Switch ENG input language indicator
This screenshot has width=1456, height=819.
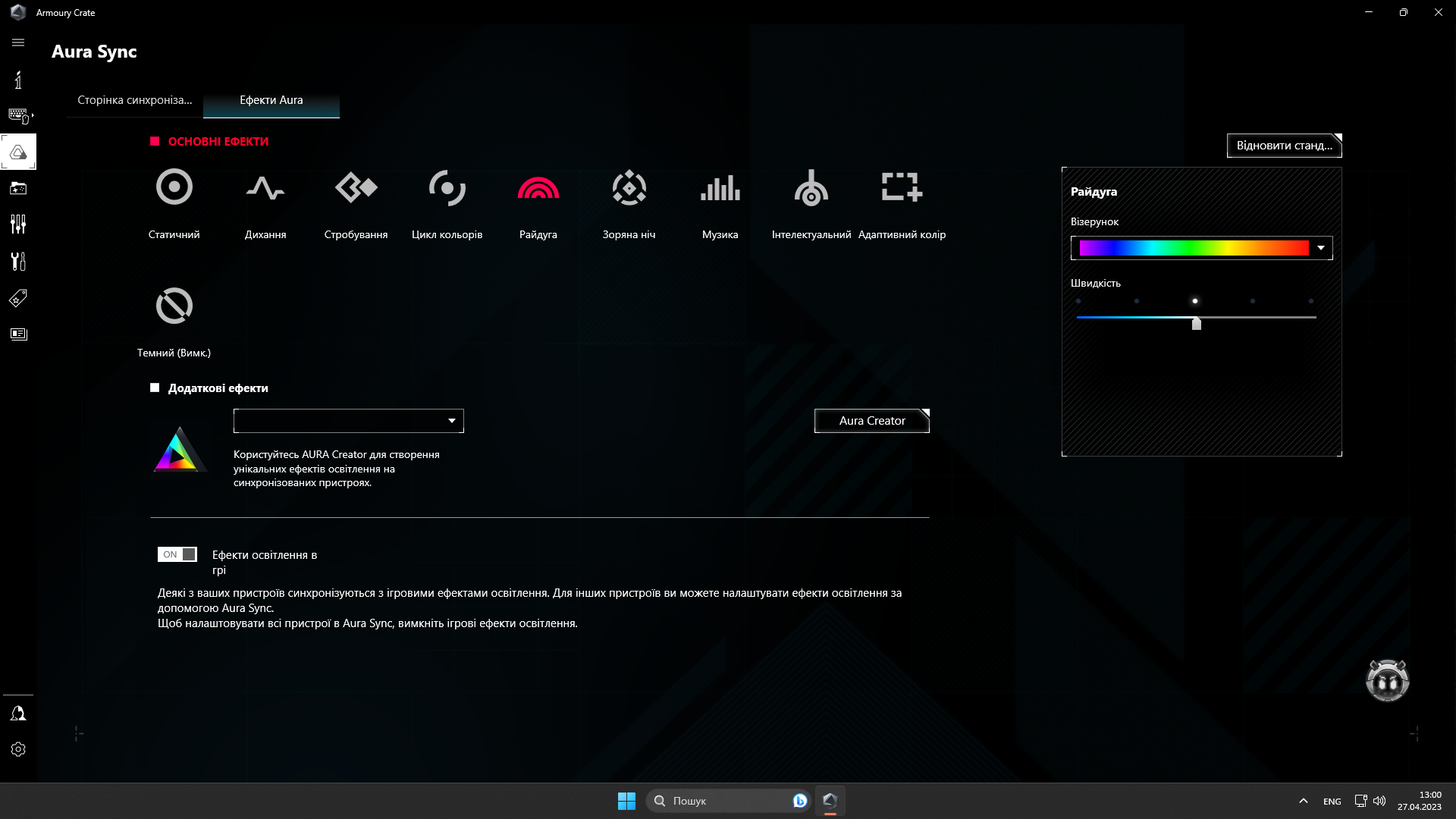1332,802
